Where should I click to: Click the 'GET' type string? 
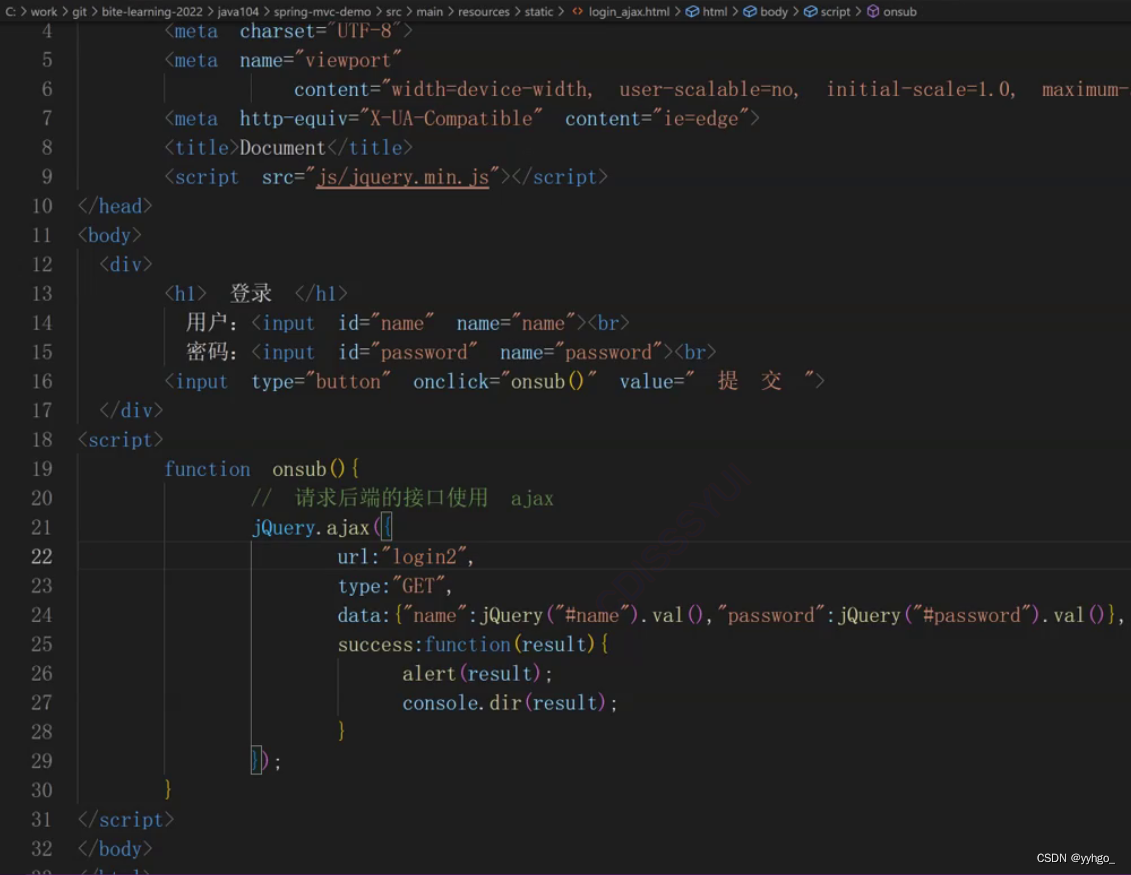pos(418,586)
